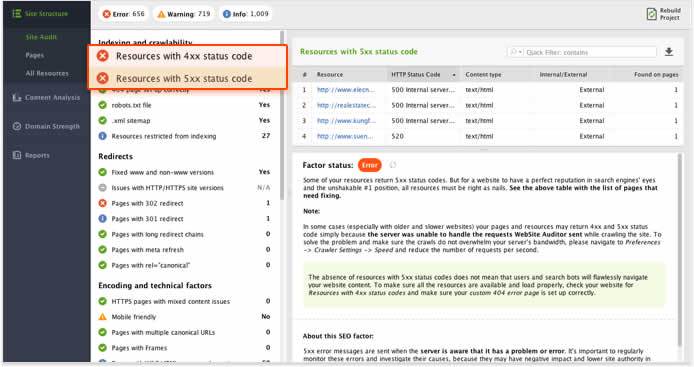694x367 pixels.
Task: Click warning triangle beside Mobile friendly
Action: (102, 317)
